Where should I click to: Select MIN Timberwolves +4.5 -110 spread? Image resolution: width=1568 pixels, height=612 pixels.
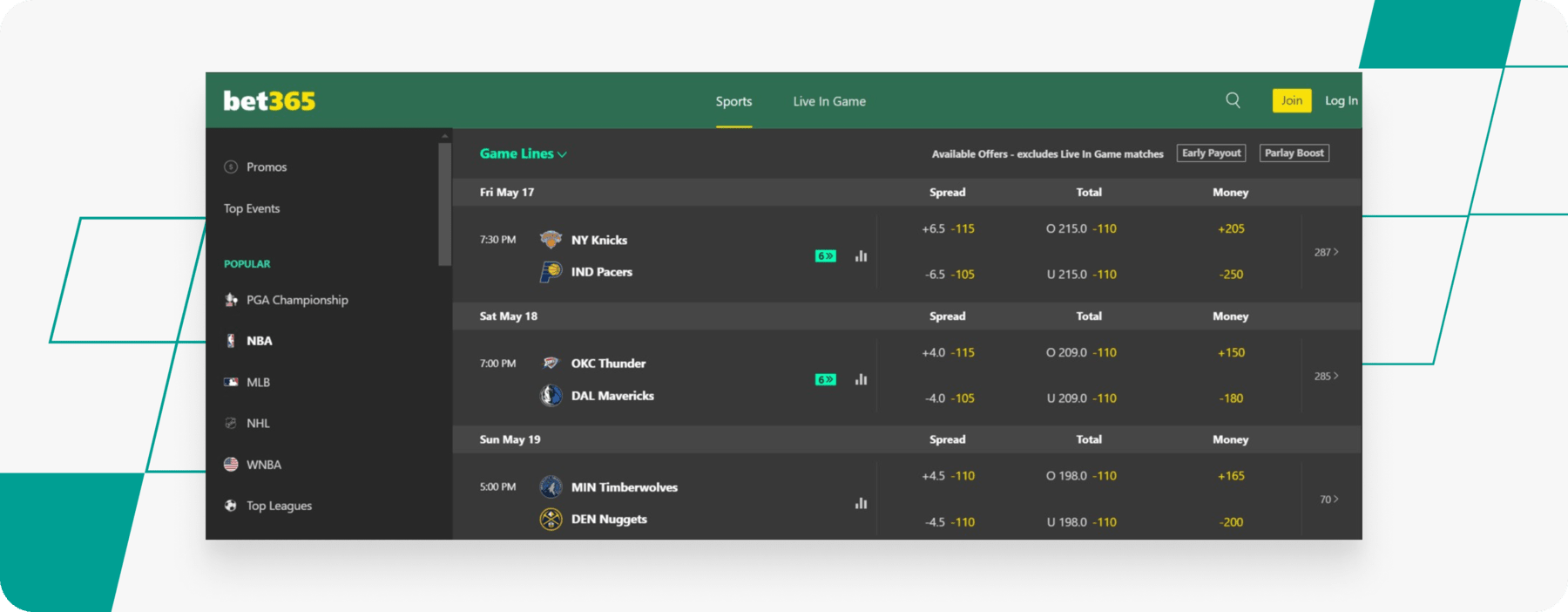(948, 476)
